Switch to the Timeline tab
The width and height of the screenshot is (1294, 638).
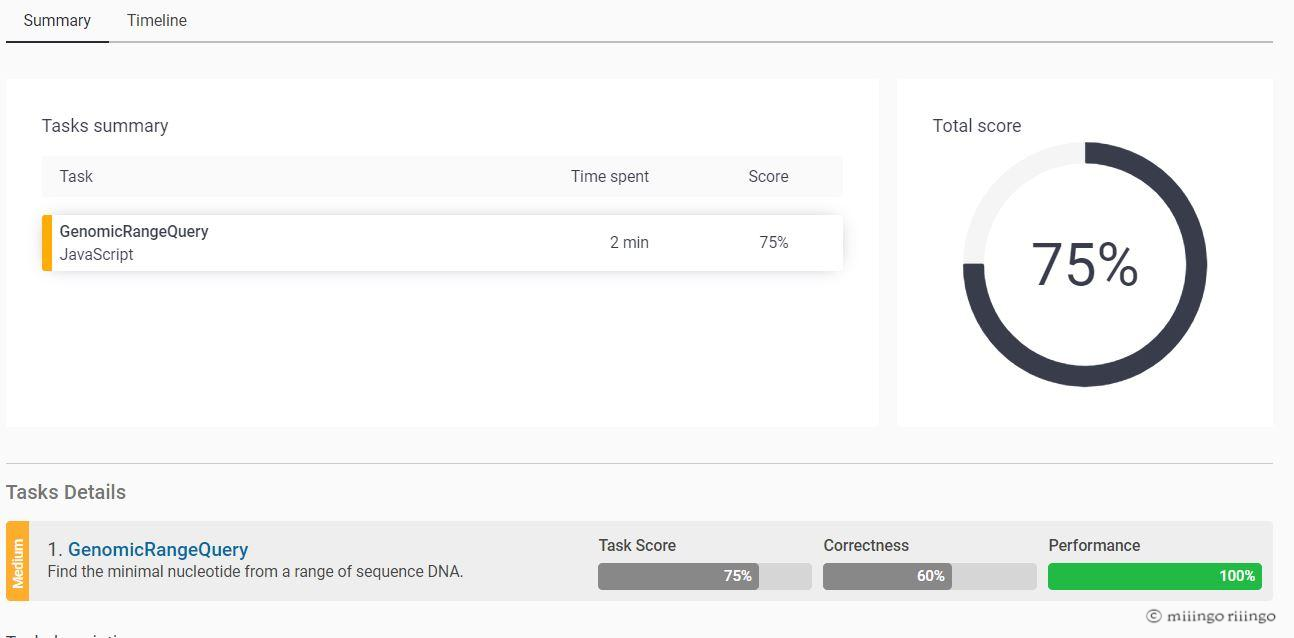tap(157, 20)
